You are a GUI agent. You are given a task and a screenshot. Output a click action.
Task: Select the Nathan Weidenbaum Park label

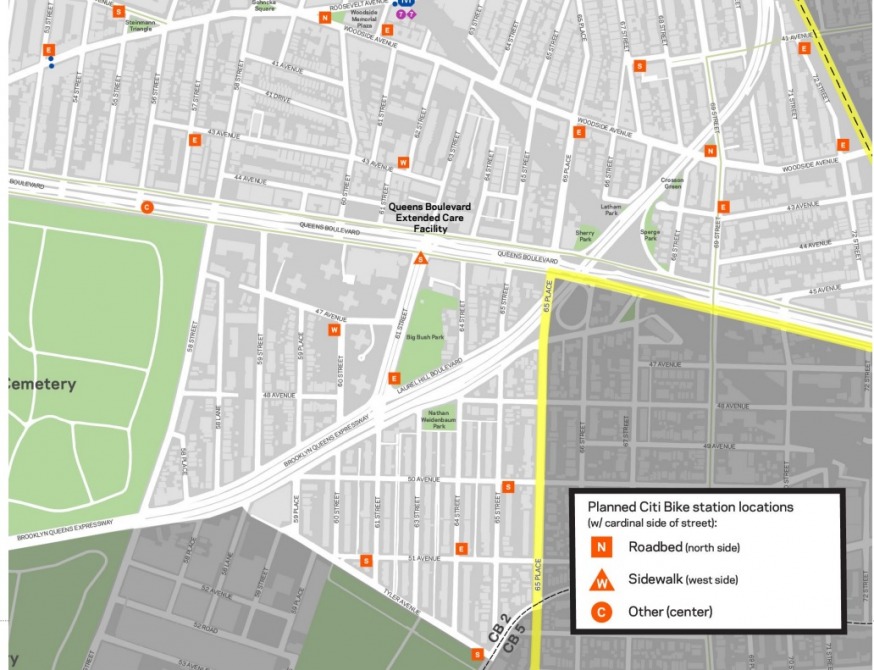(x=438, y=421)
